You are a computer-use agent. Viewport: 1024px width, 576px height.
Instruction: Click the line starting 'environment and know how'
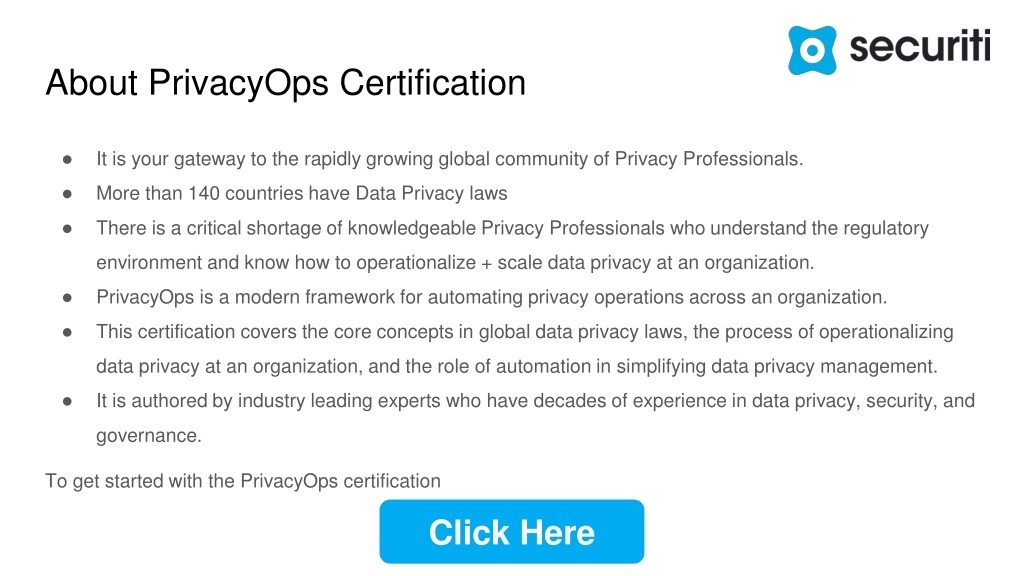click(x=455, y=263)
